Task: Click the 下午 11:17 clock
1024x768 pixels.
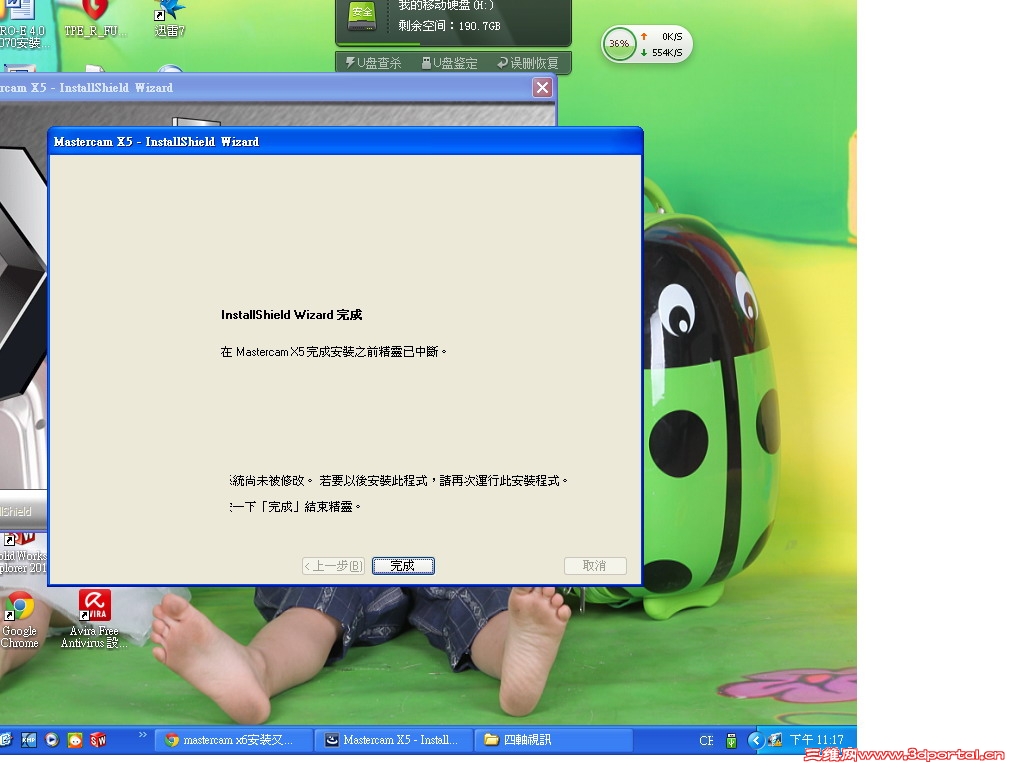Action: (x=816, y=740)
